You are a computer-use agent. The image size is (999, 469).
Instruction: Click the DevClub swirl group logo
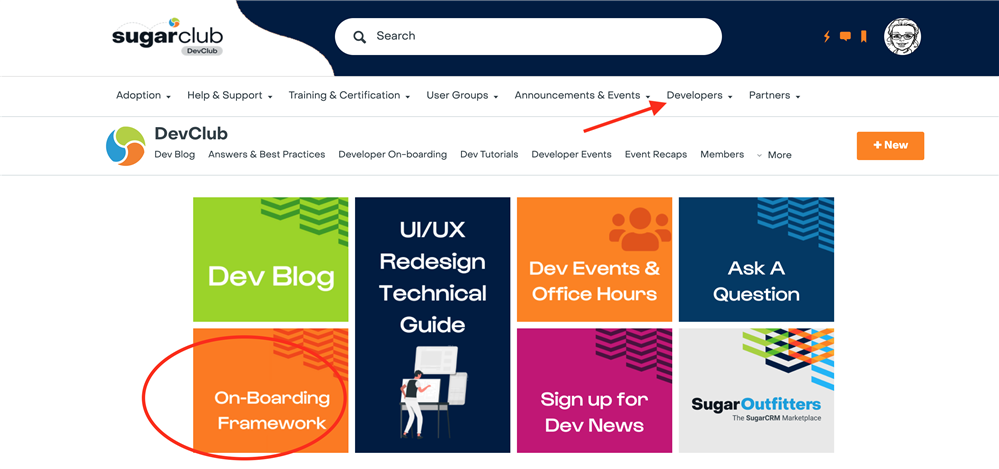126,146
